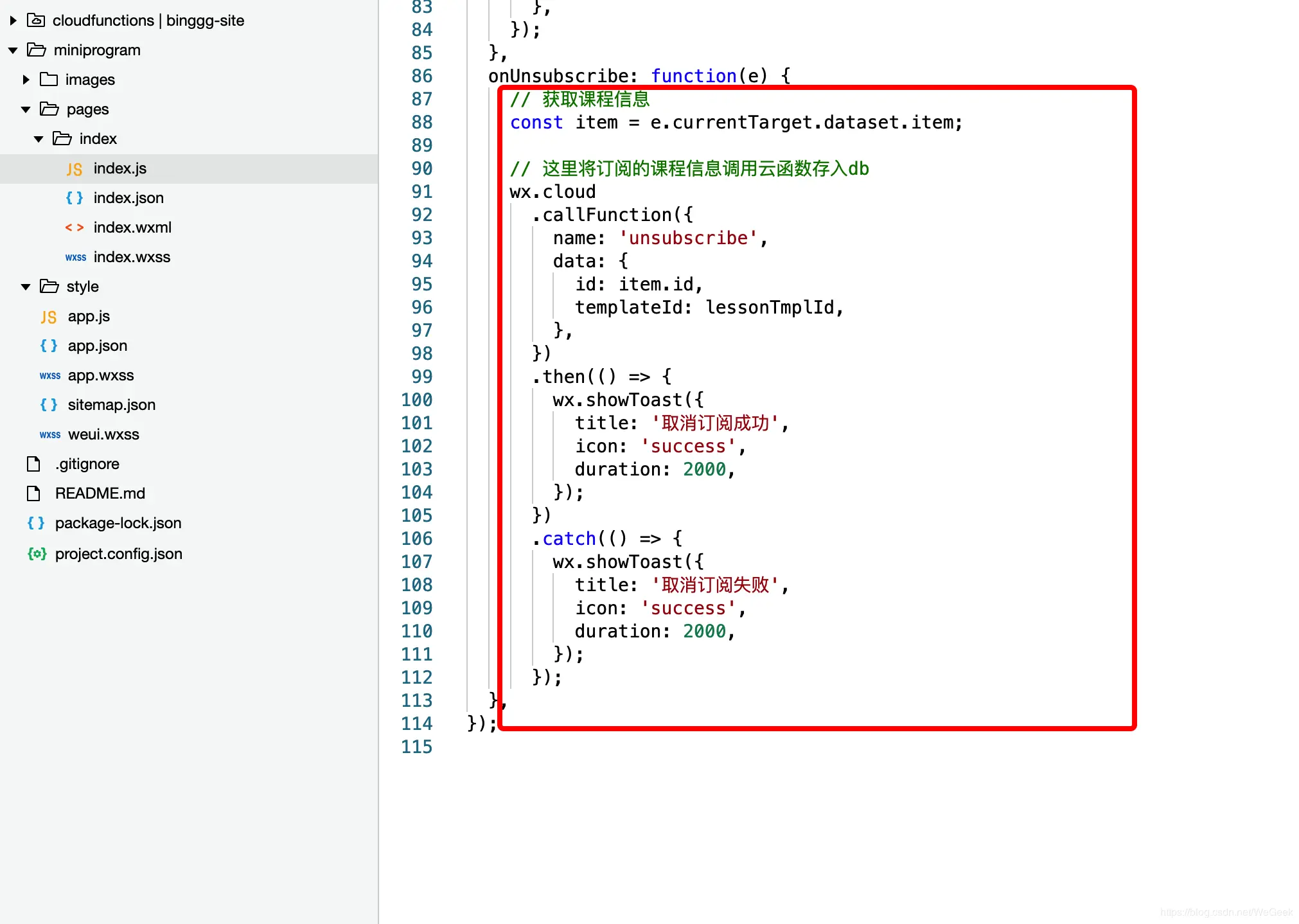The height and width of the screenshot is (924, 1299).
Task: Open package-lock.json file
Action: pos(118,523)
